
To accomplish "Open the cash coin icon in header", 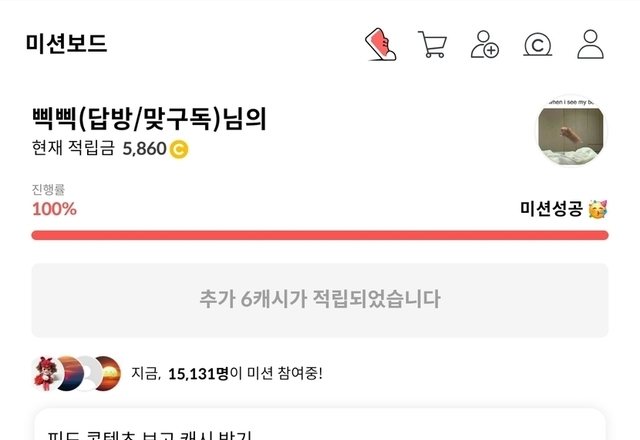I will pyautogui.click(x=538, y=45).
